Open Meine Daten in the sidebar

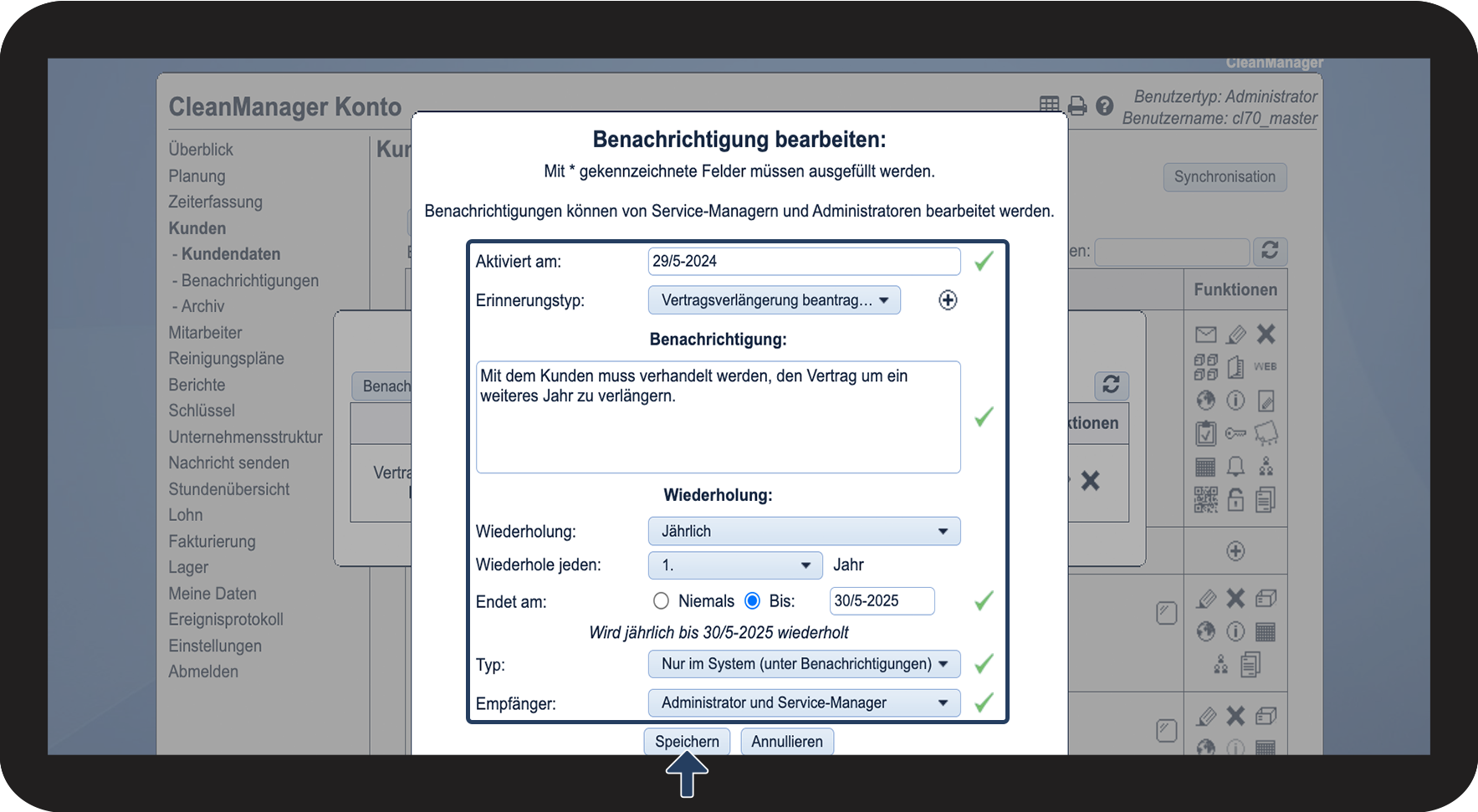point(212,594)
